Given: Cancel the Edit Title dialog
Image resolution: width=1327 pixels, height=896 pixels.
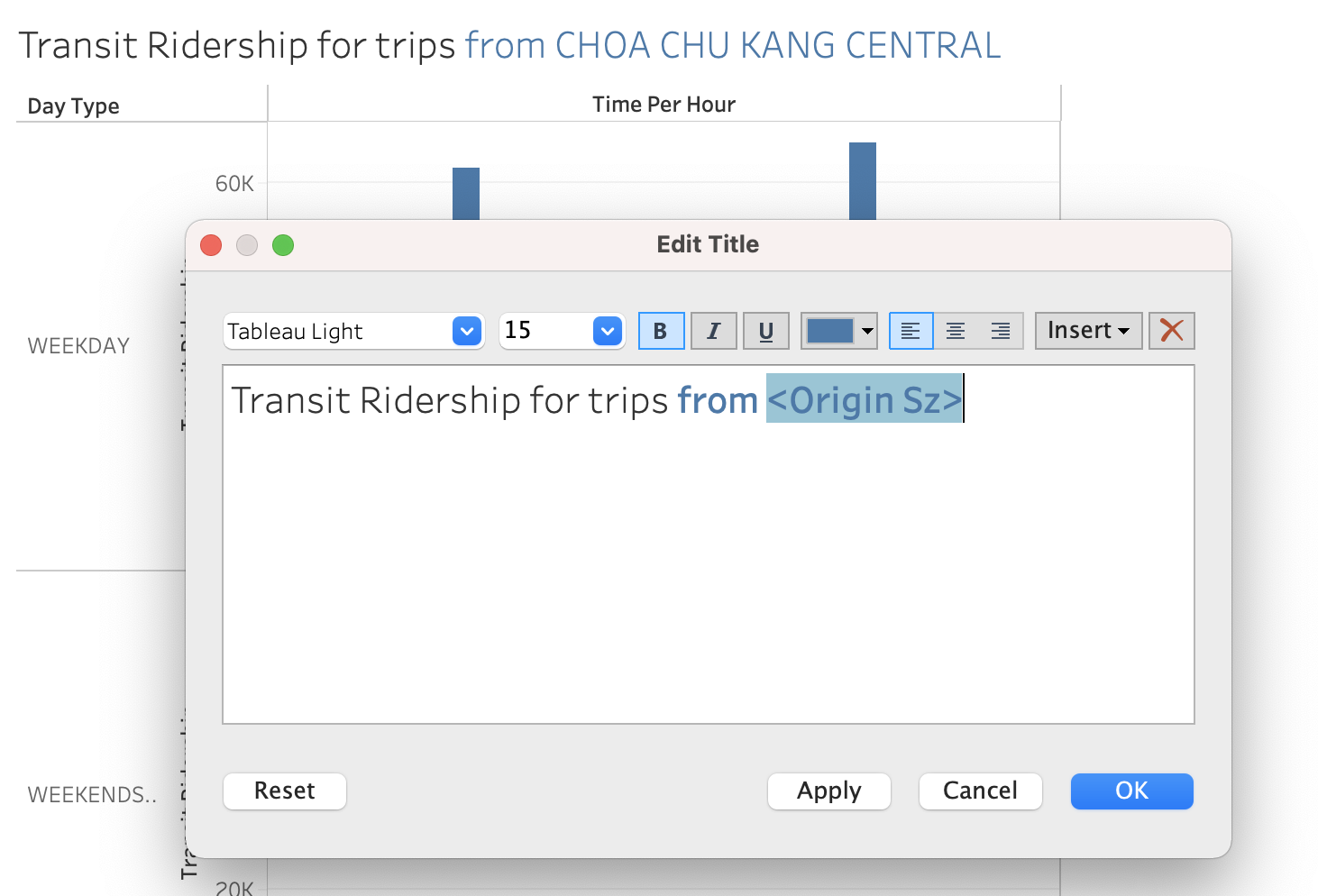Looking at the screenshot, I should tap(980, 791).
